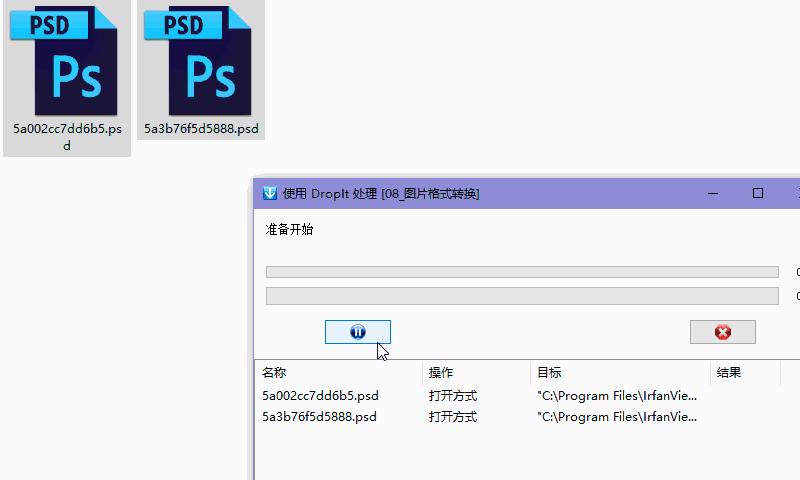
Task: Click the DropIt icon in the title bar
Action: click(x=270, y=193)
